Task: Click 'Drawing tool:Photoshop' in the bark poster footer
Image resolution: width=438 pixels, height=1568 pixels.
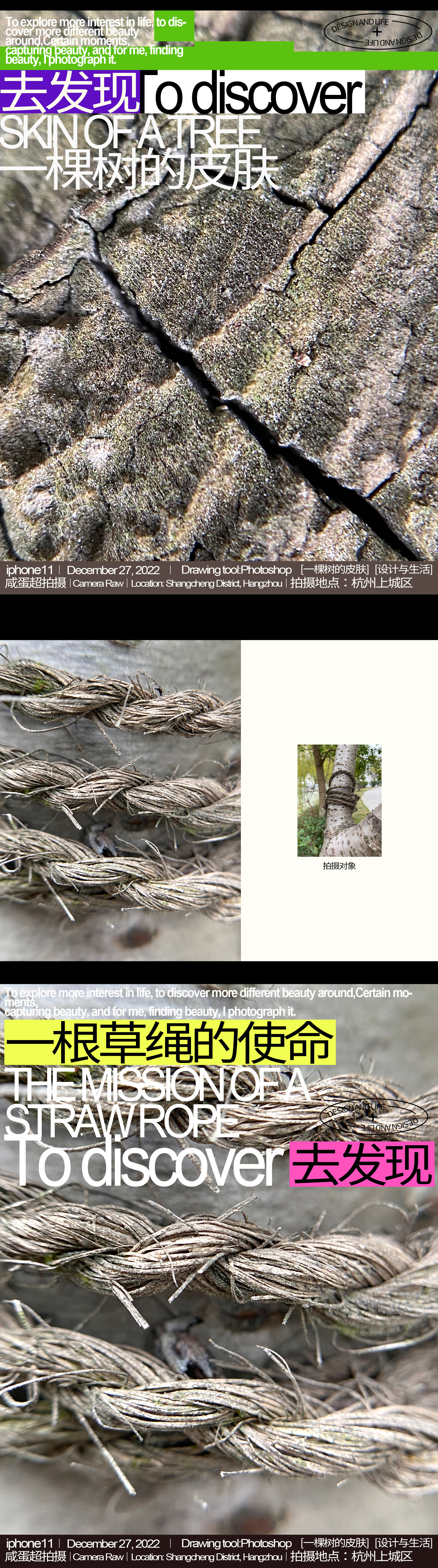Action: pos(236,570)
